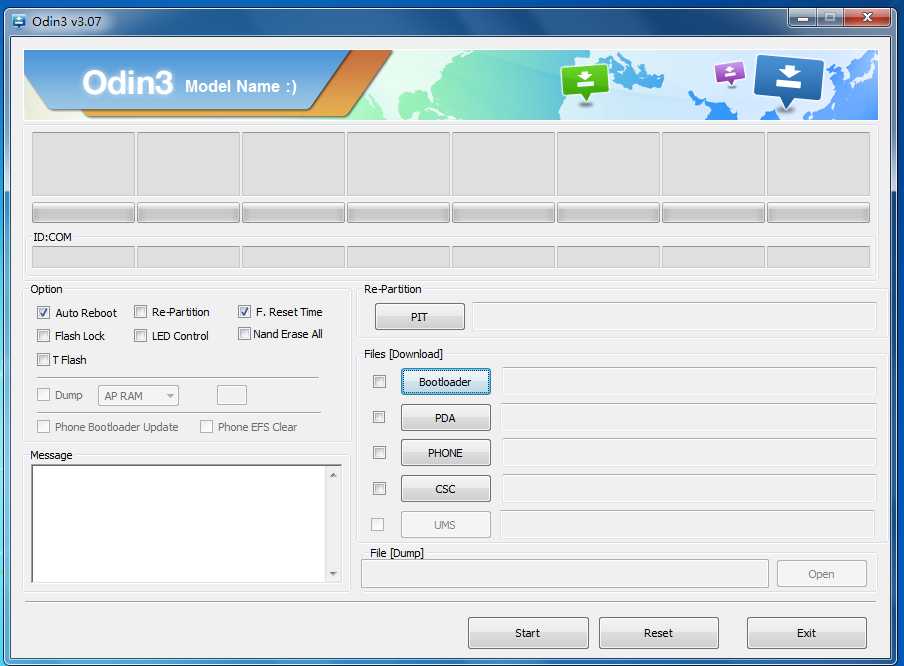This screenshot has height=666, width=904.
Task: Click inside the Message log box
Action: (179, 524)
